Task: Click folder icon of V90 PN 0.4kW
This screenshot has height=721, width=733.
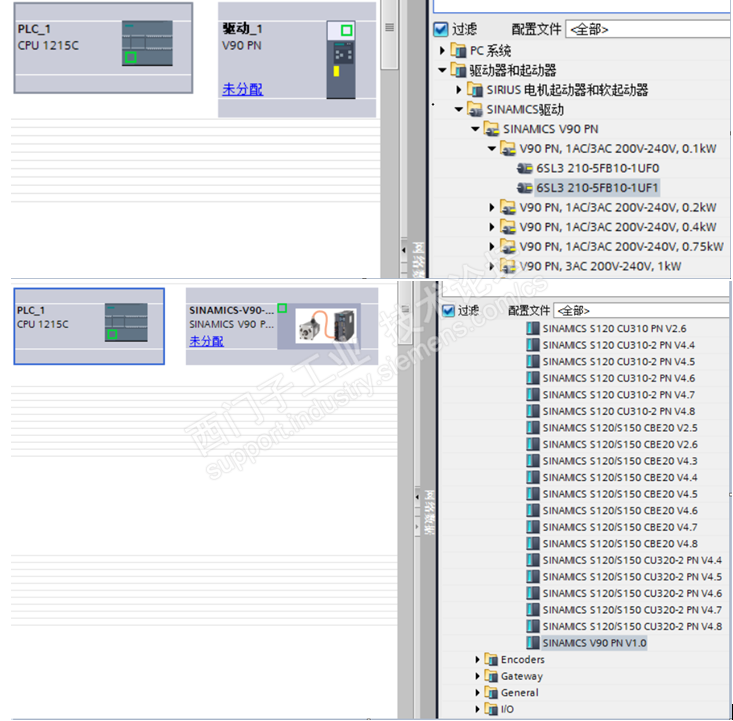Action: [508, 227]
